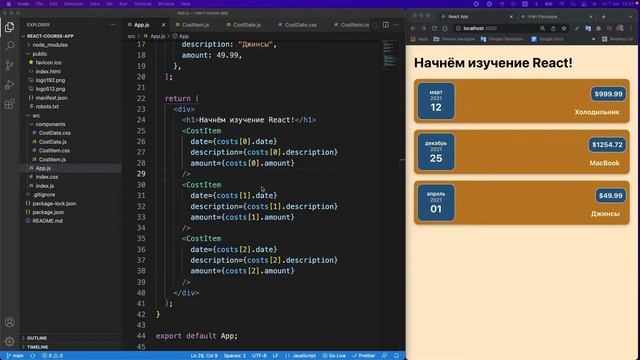The height and width of the screenshot is (360, 640).
Task: Click the code minimap in the editor
Action: [x=390, y=55]
